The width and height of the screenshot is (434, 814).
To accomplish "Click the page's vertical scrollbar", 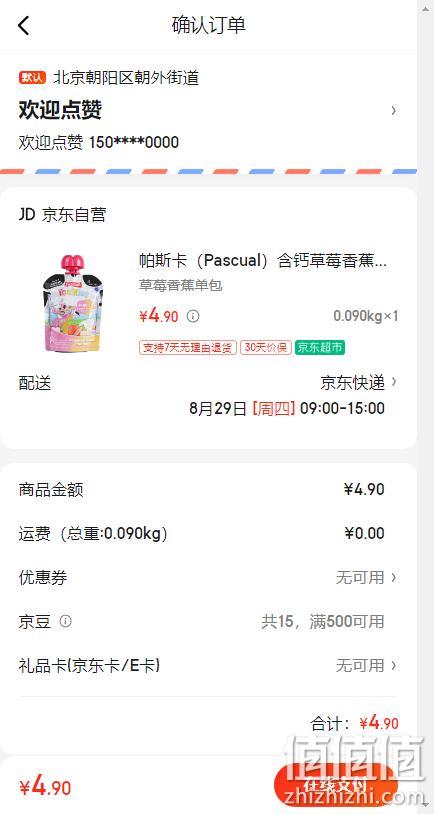I will (x=425, y=407).
